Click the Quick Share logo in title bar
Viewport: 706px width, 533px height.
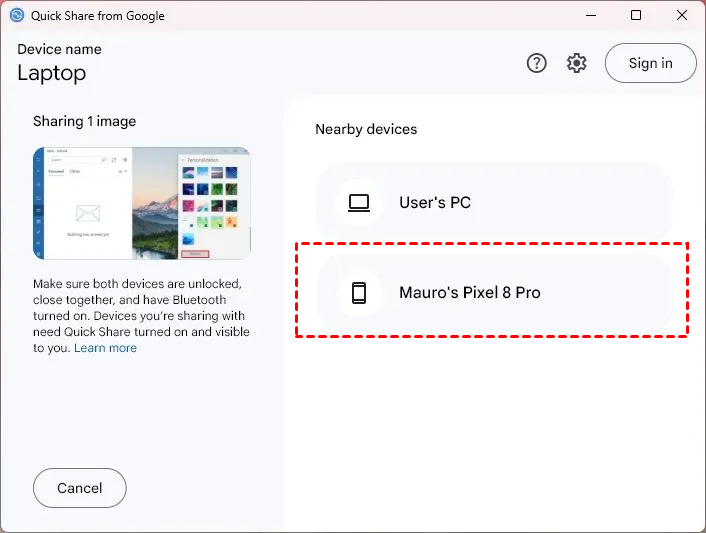coord(16,16)
